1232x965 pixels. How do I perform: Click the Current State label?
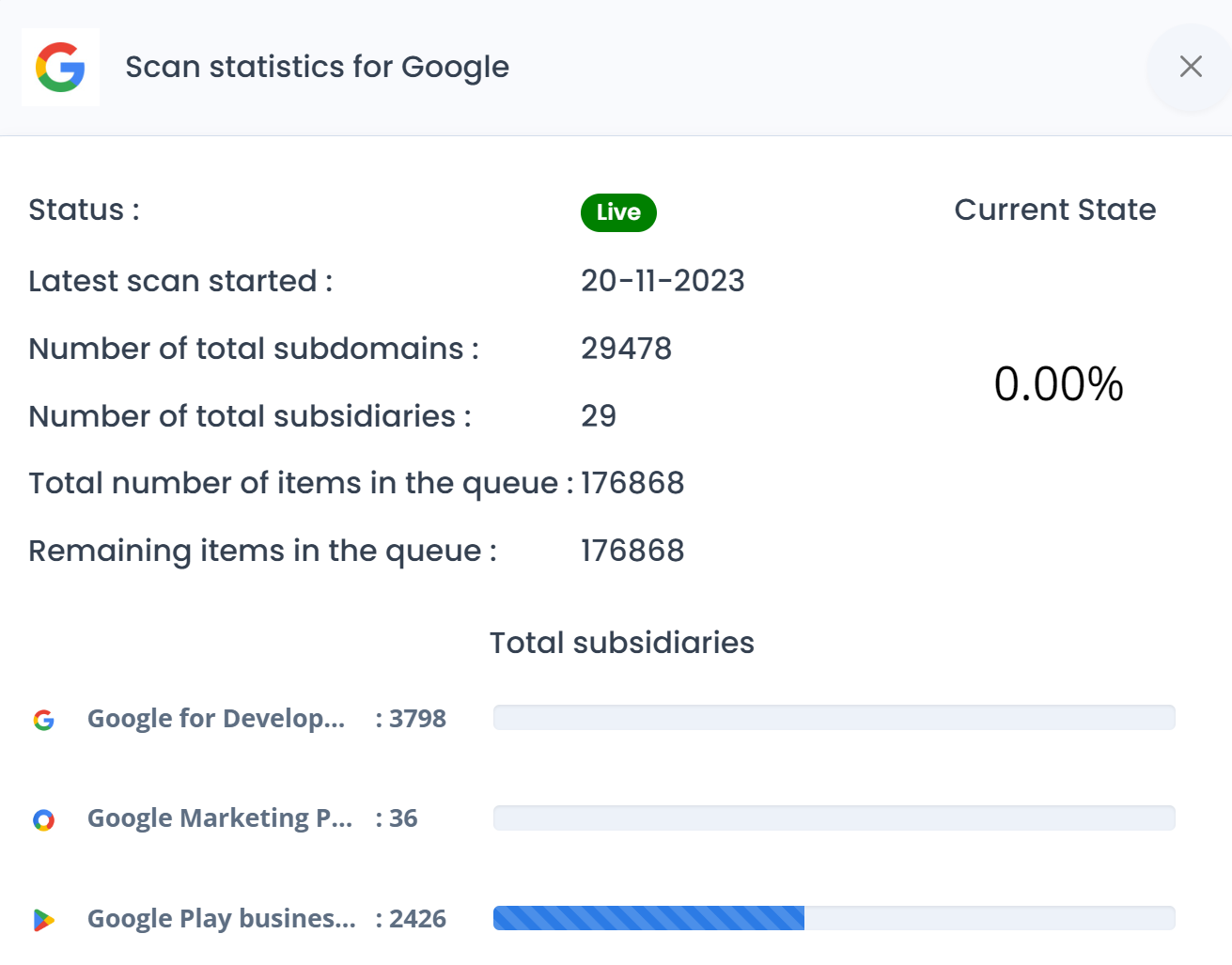(1054, 210)
